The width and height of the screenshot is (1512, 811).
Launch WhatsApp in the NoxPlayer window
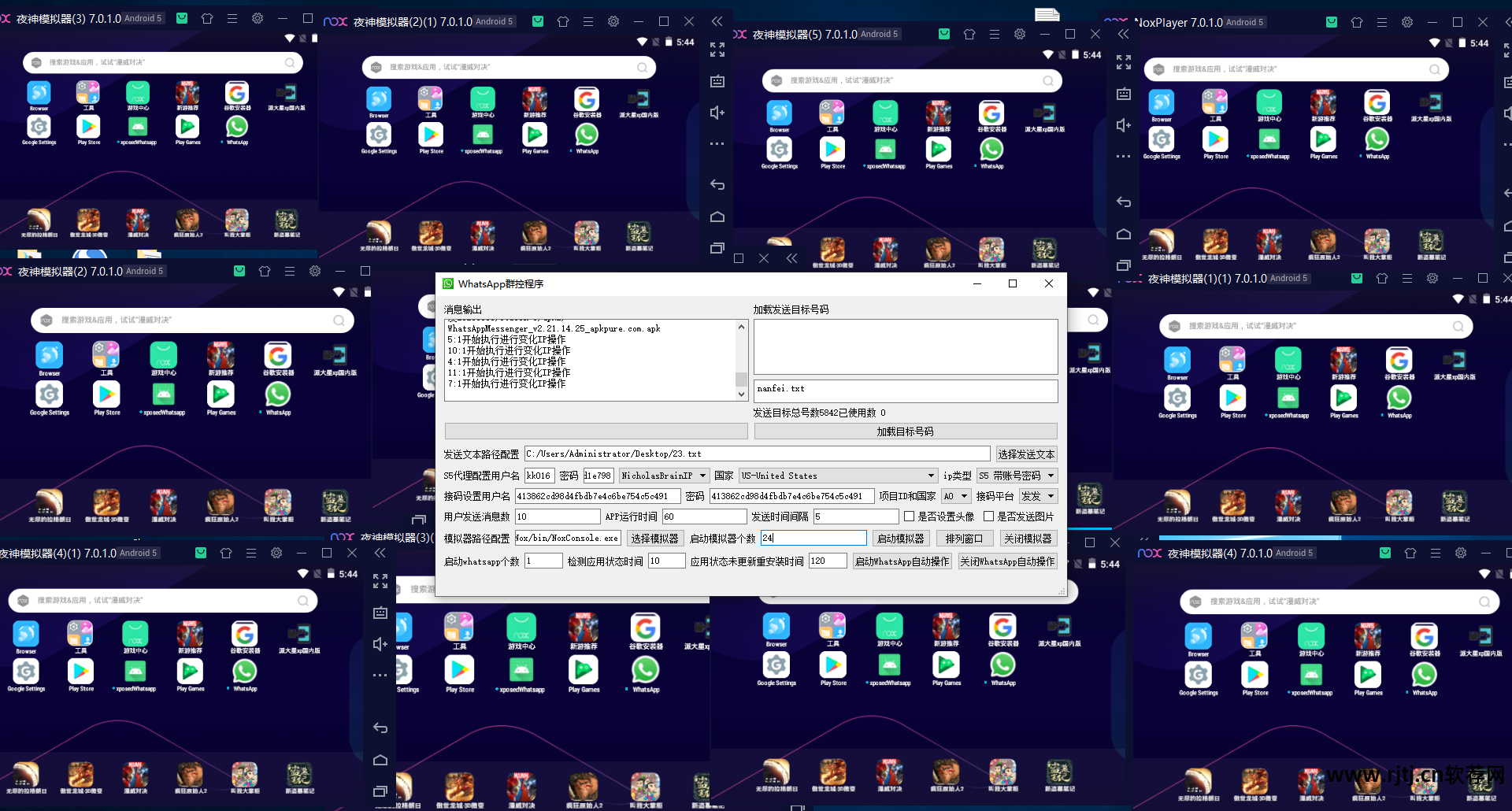tap(1377, 141)
